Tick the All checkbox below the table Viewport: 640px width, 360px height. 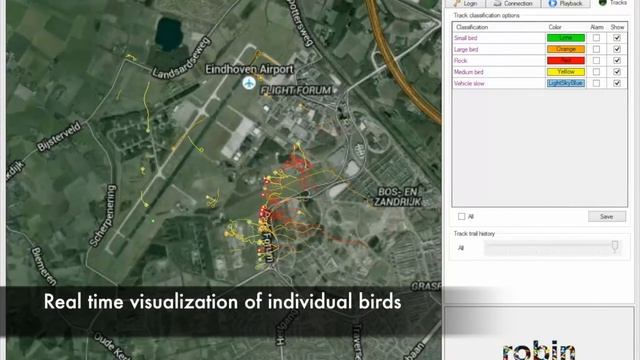coord(462,216)
